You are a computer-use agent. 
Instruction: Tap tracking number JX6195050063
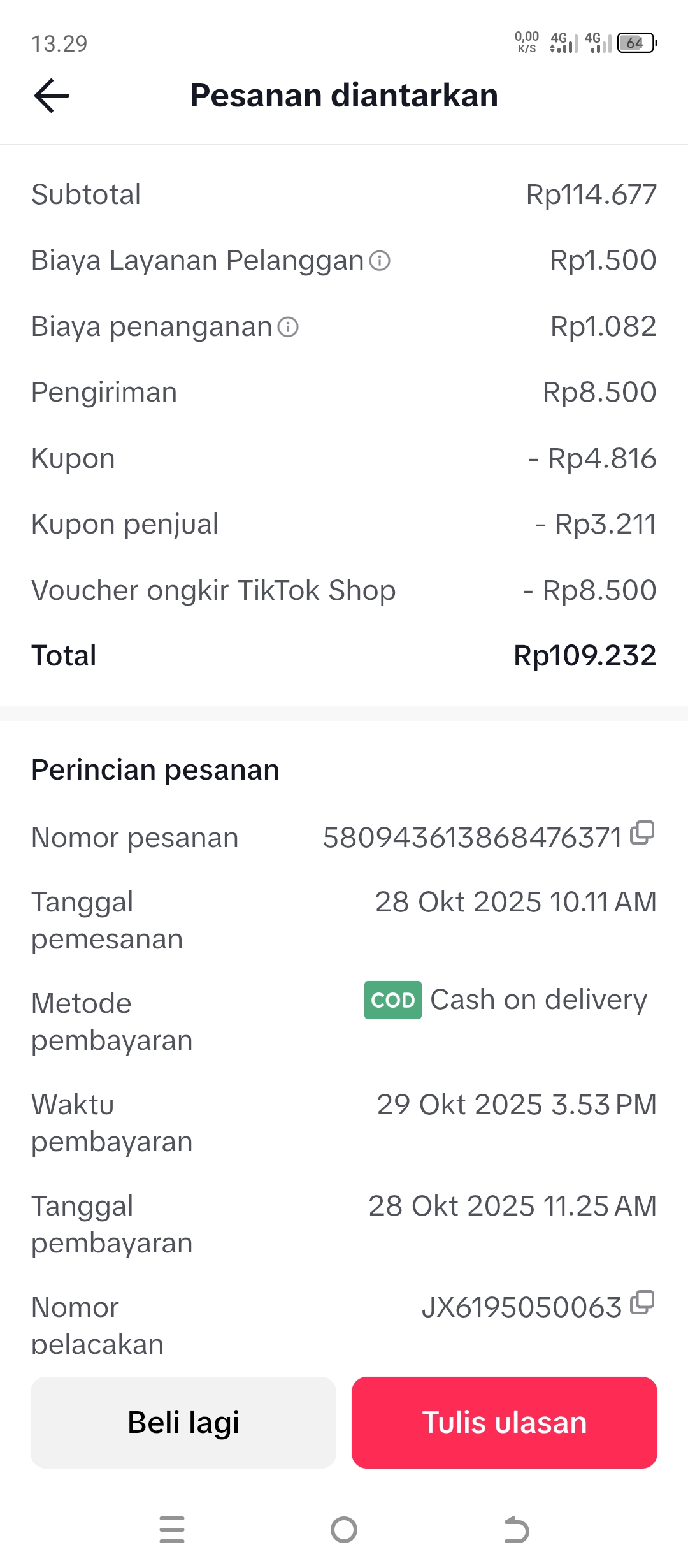pos(522,1307)
